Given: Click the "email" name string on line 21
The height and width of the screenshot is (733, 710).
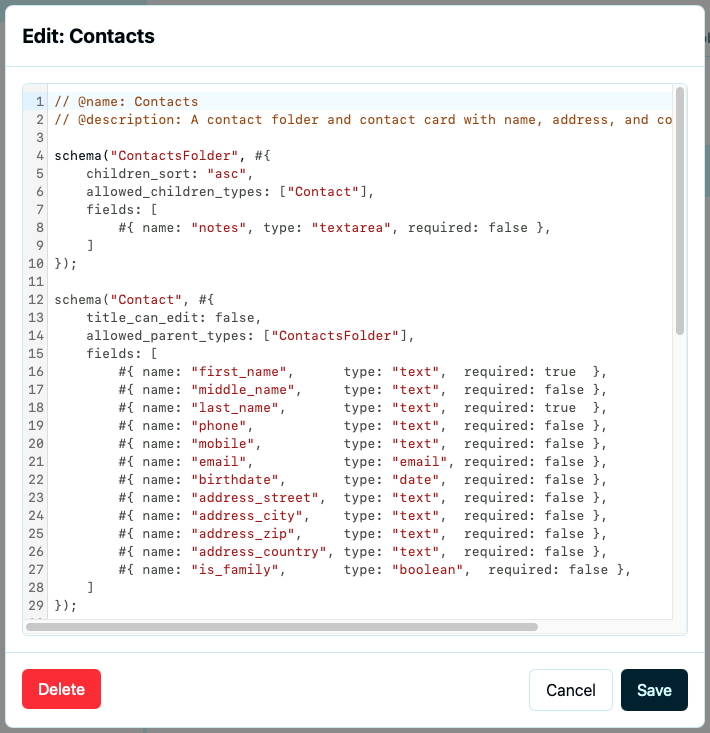Looking at the screenshot, I should pos(219,462).
